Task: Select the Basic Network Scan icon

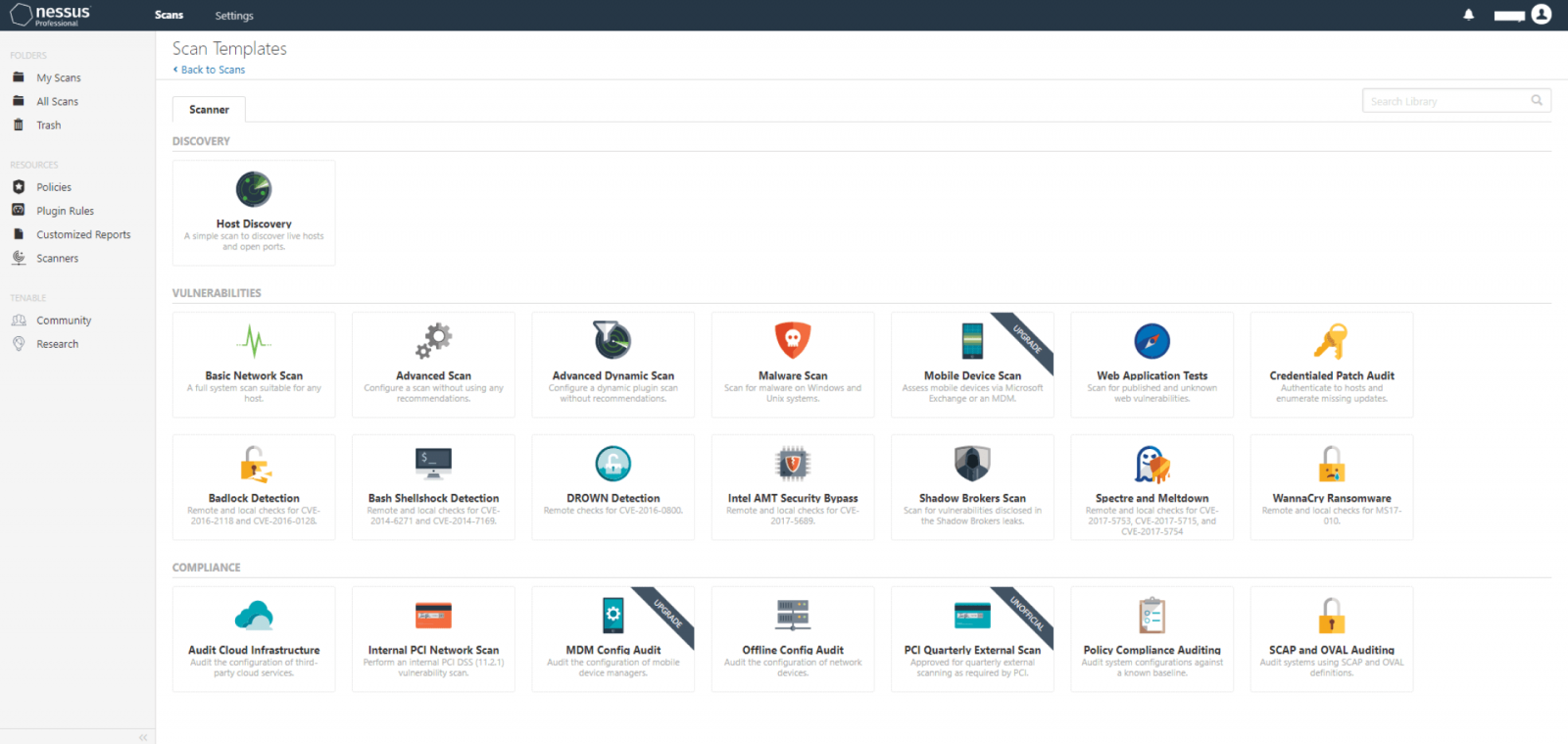Action: (x=254, y=341)
